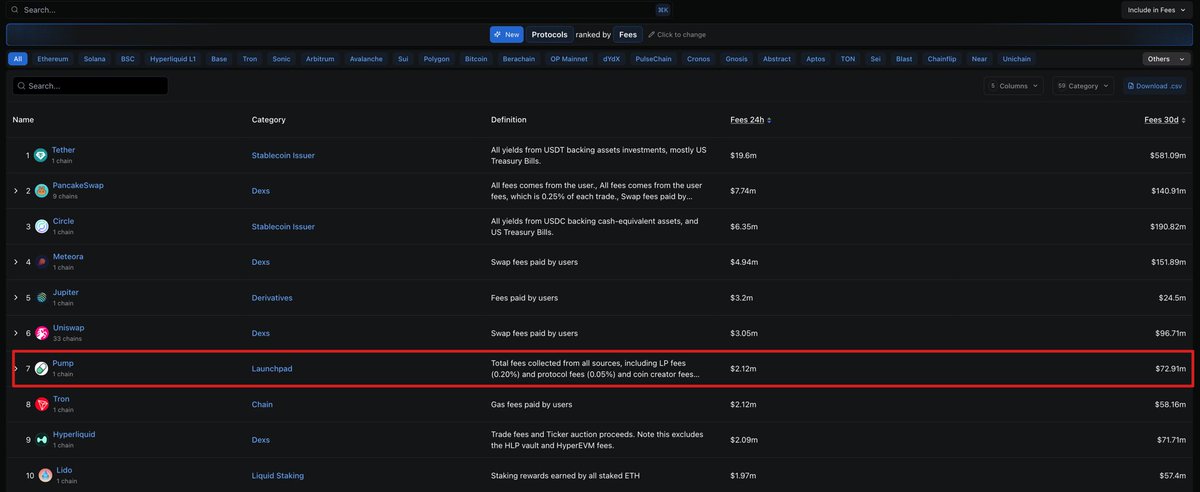Image resolution: width=1200 pixels, height=492 pixels.
Task: Select the Hyperliquid L1 chain tab
Action: pos(175,59)
